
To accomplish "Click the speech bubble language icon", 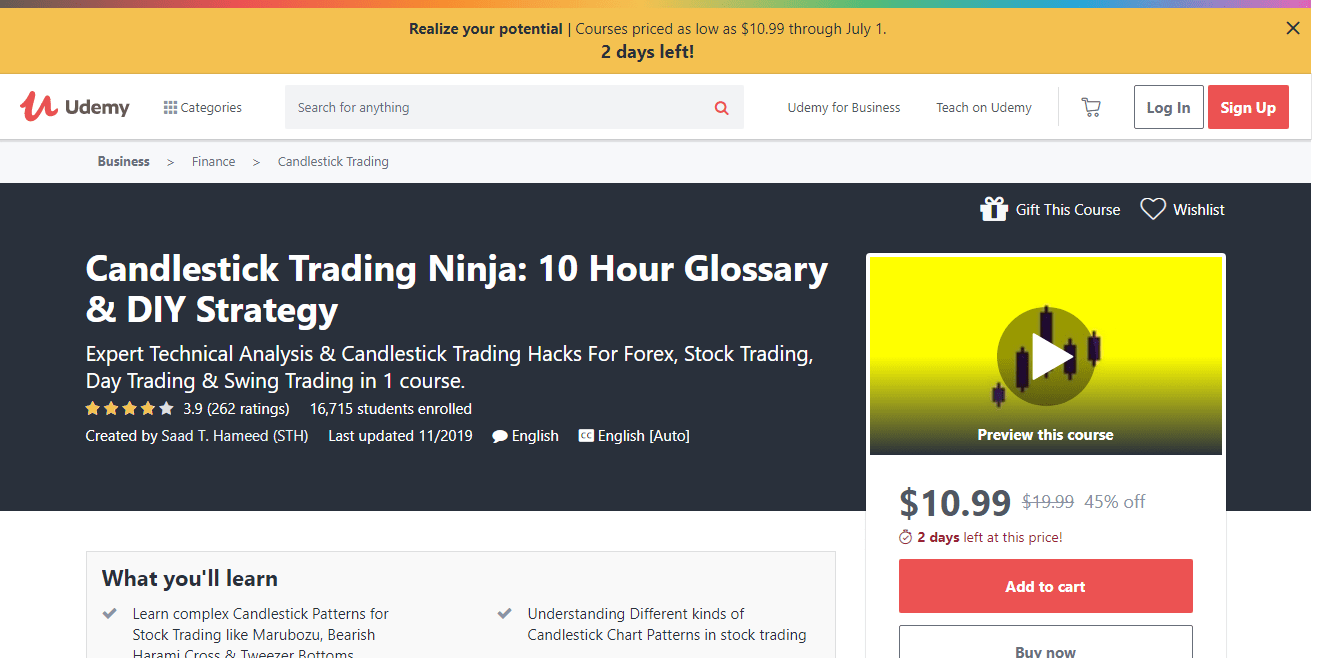I will tap(500, 436).
